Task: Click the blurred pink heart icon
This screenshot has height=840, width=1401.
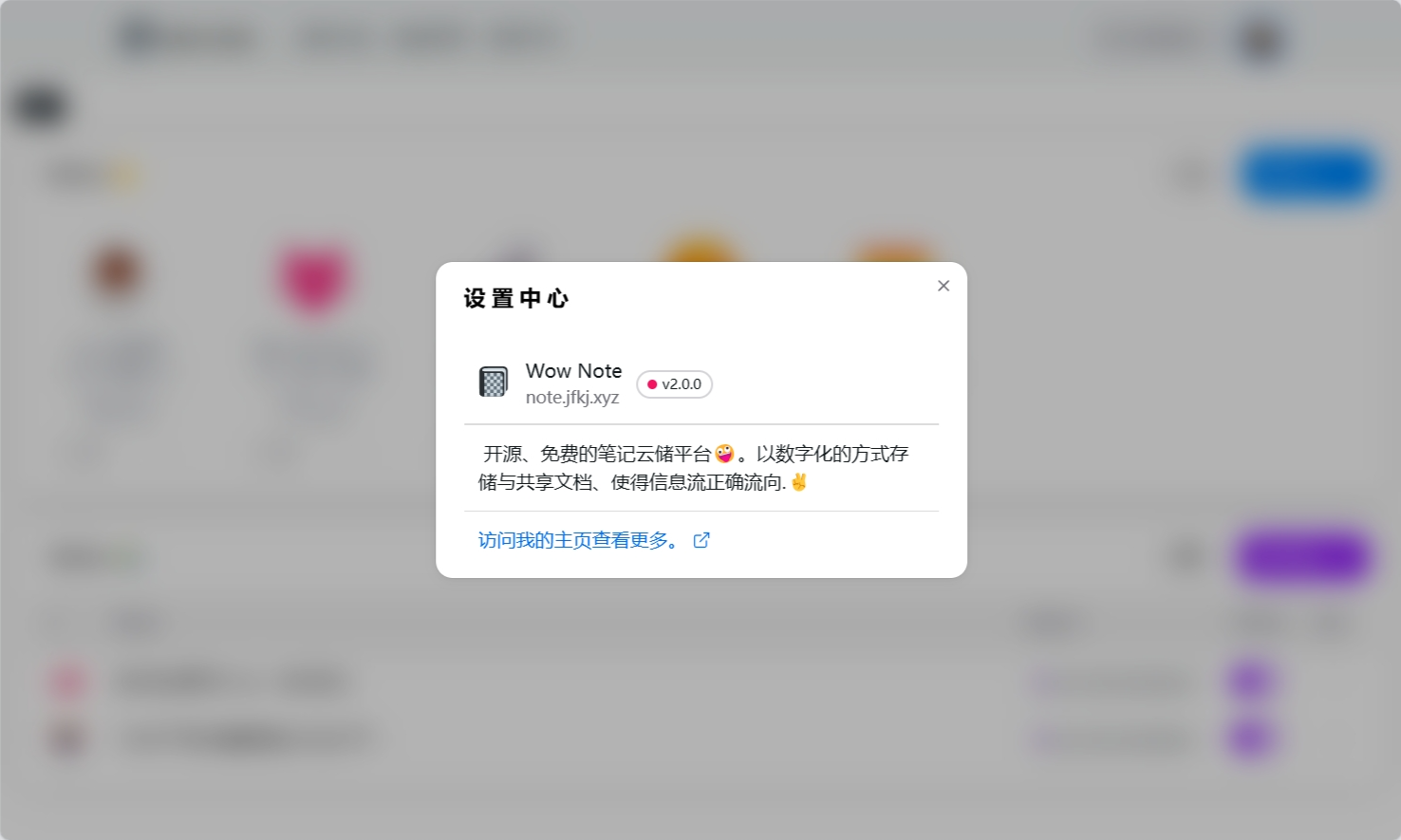Action: (313, 278)
